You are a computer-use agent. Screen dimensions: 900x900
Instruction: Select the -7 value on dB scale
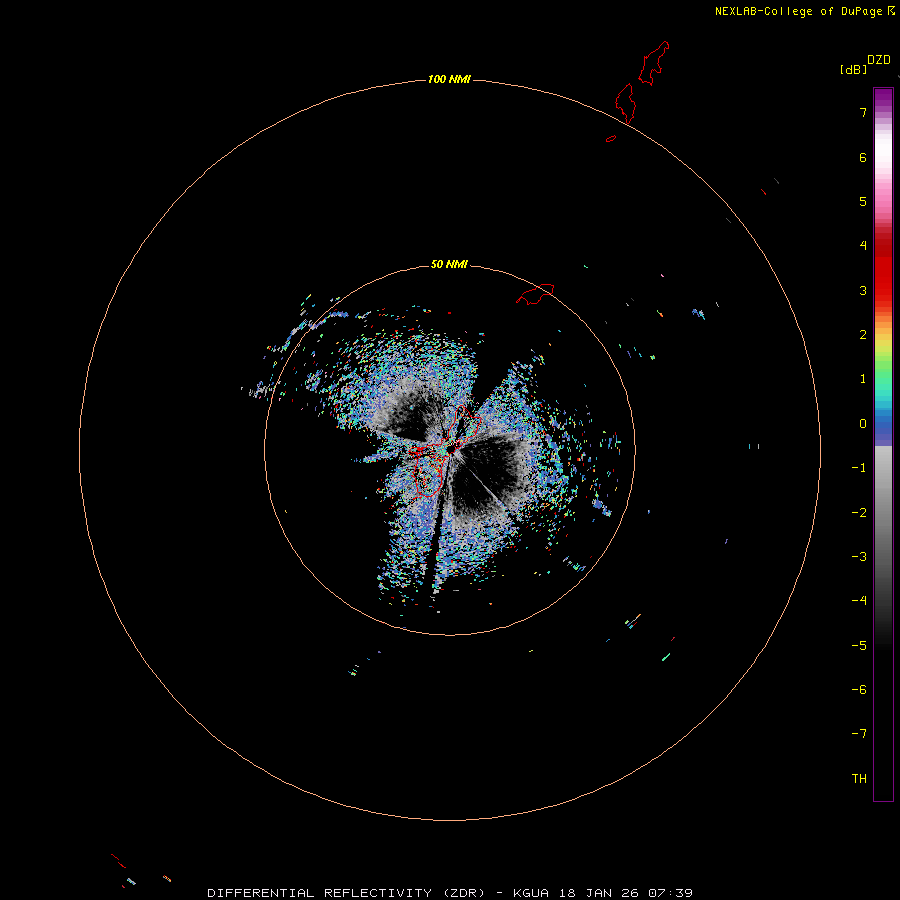coord(859,734)
